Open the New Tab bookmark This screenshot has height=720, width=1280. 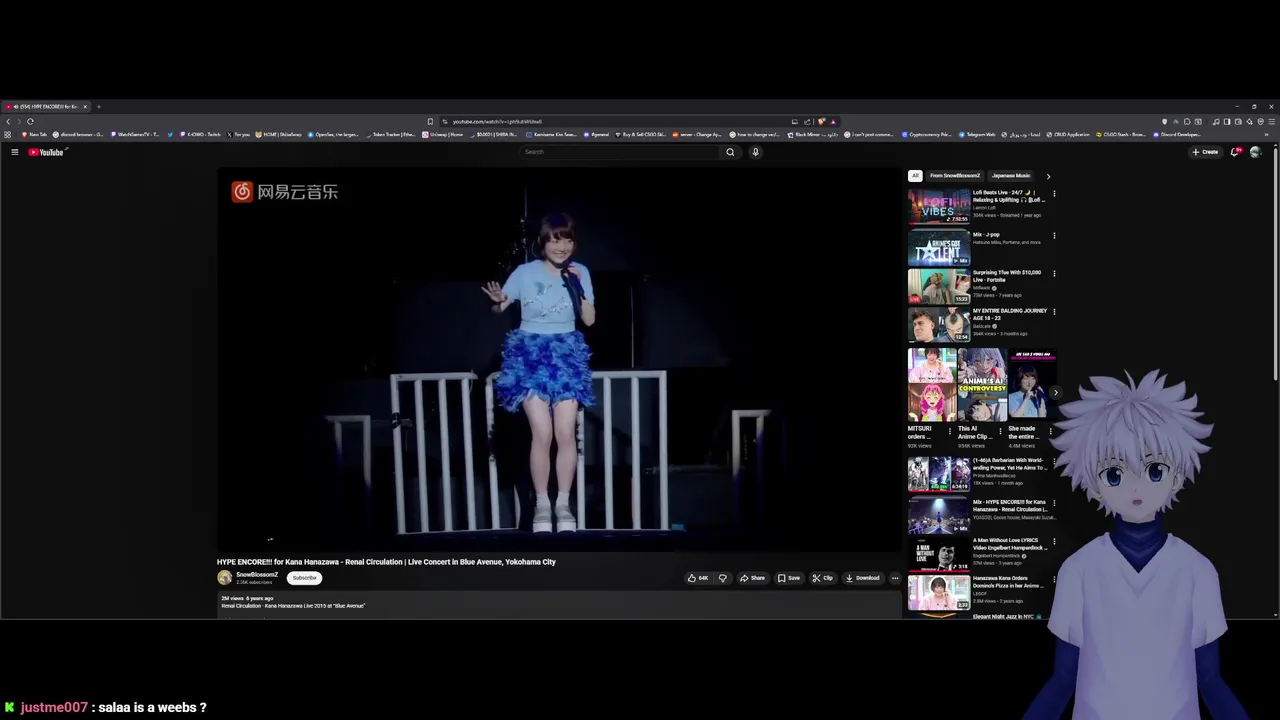click(35, 134)
